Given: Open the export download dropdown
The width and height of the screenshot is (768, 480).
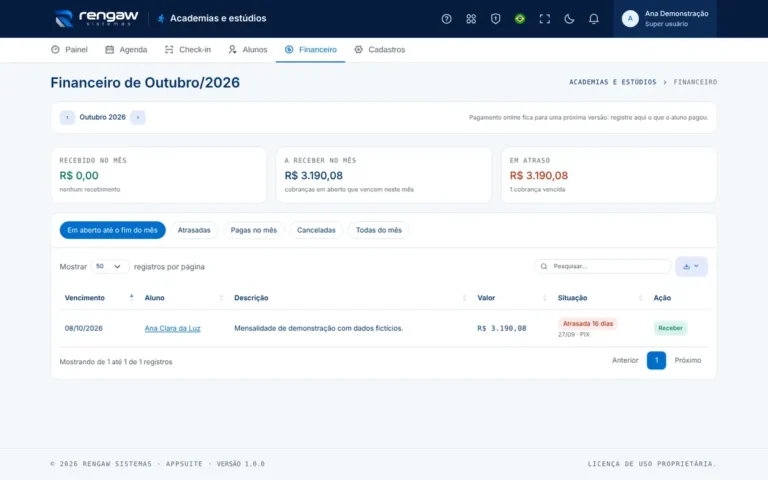Looking at the screenshot, I should point(691,266).
